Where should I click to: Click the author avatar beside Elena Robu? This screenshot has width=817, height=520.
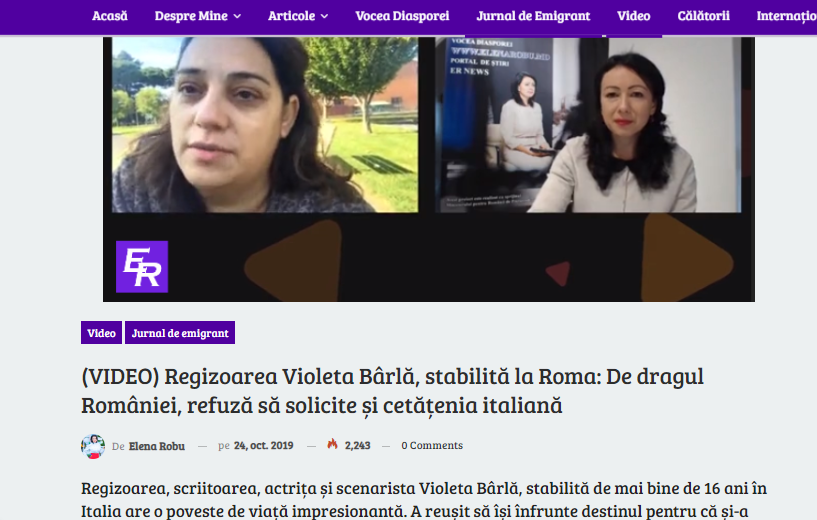click(93, 446)
